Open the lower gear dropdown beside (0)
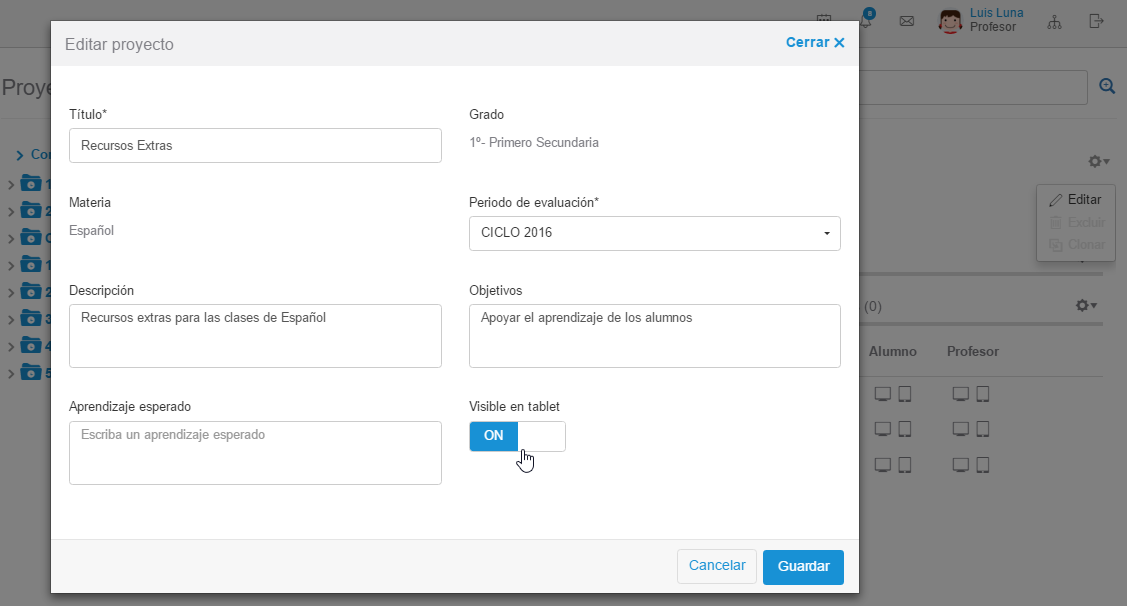Screen dimensions: 1127x606 (x=1085, y=306)
